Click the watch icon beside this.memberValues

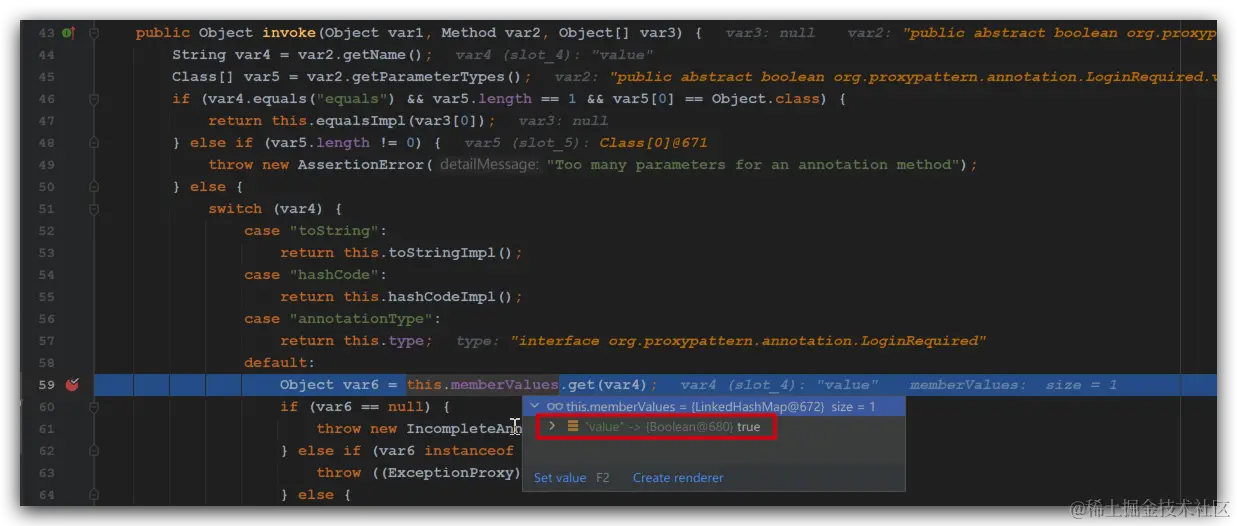tap(554, 407)
